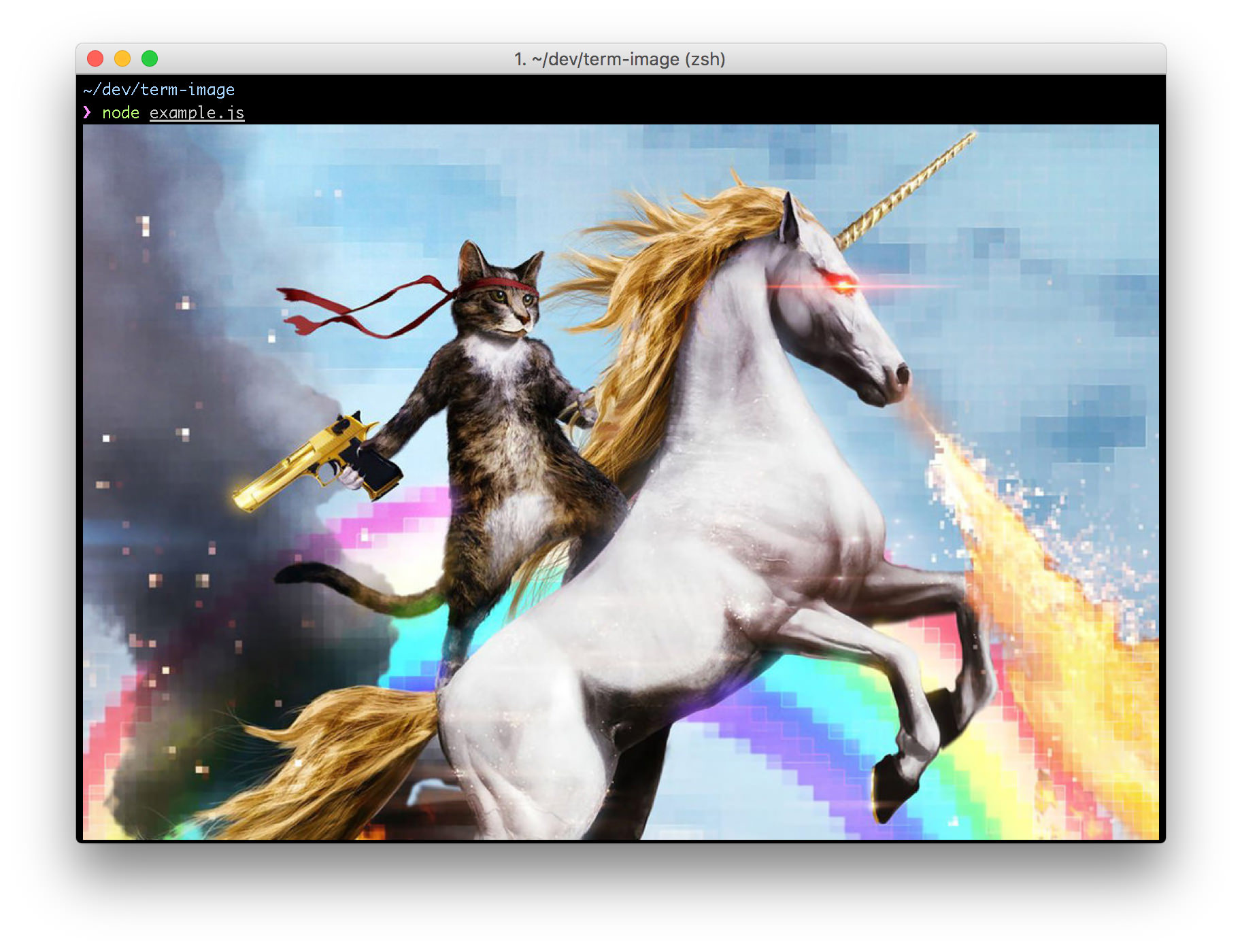Screen dimensions: 1242x952
Task: Click the rendered cat-on-unicorn image
Action: 620,481
